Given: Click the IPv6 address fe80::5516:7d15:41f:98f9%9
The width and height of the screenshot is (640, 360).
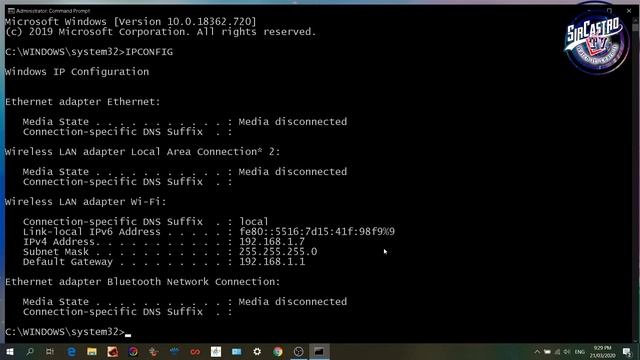Looking at the screenshot, I should [x=317, y=232].
